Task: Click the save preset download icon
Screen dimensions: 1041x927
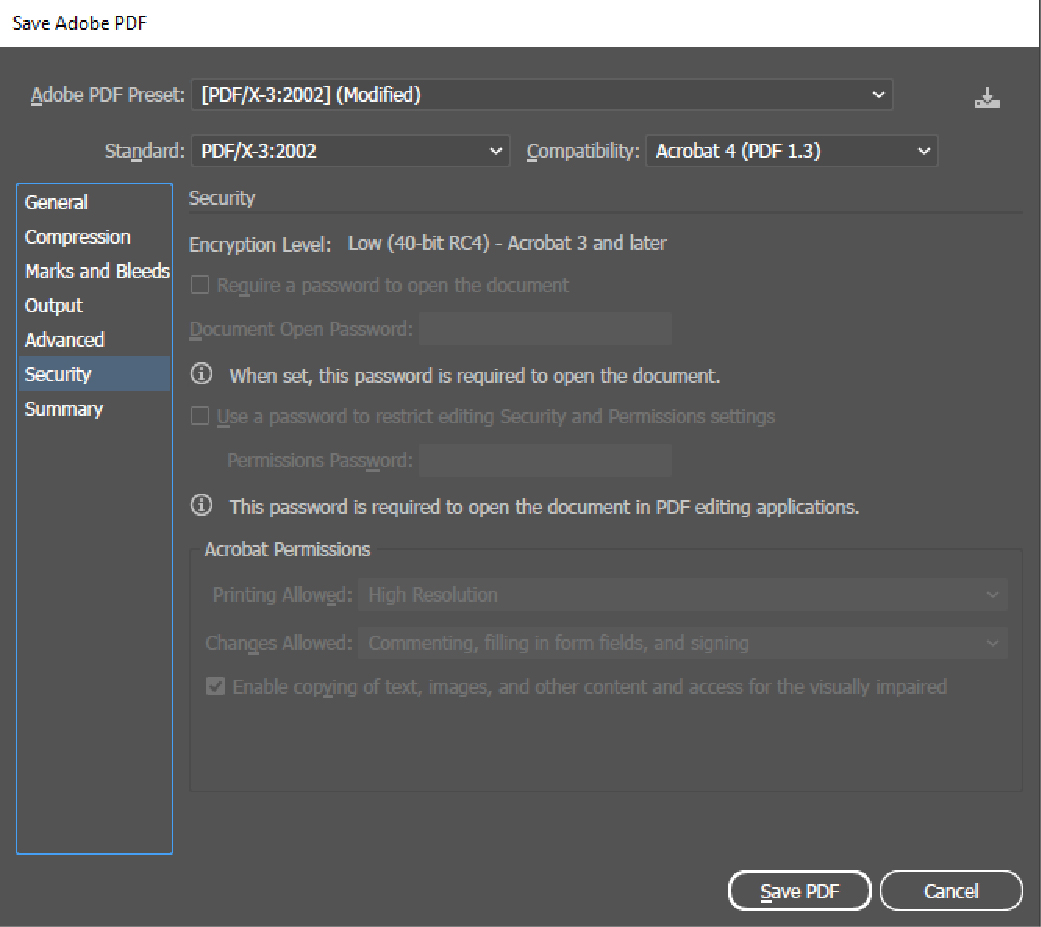Action: pyautogui.click(x=987, y=98)
